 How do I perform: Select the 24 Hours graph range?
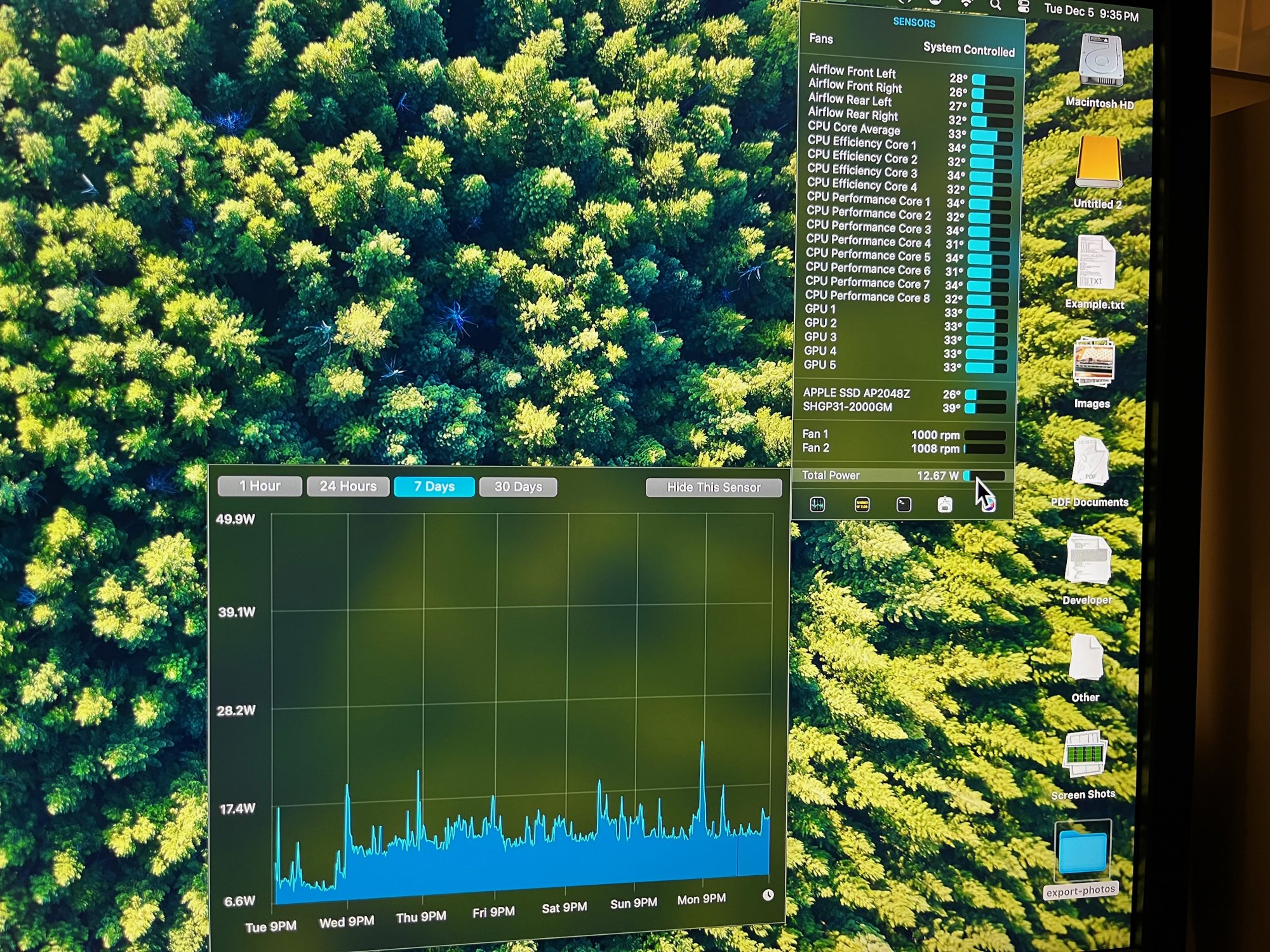click(x=348, y=486)
